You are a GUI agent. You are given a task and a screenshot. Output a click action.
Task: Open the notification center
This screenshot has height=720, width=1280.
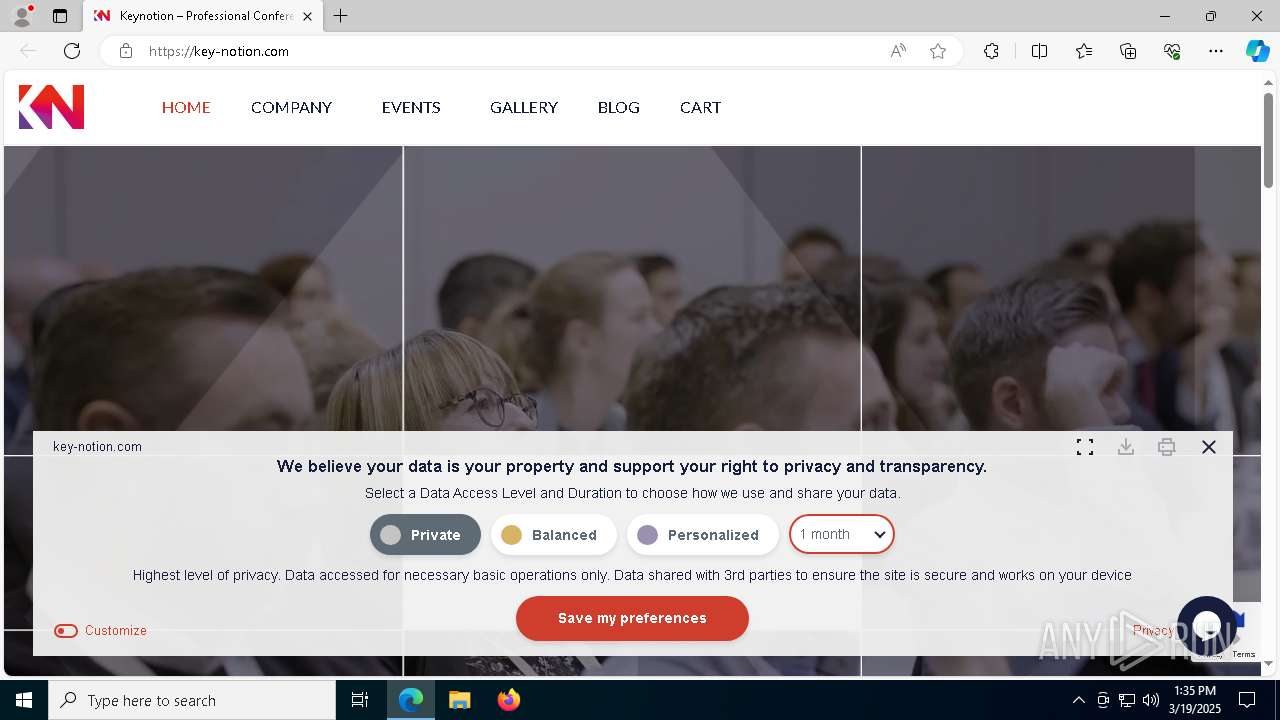click(x=1247, y=700)
